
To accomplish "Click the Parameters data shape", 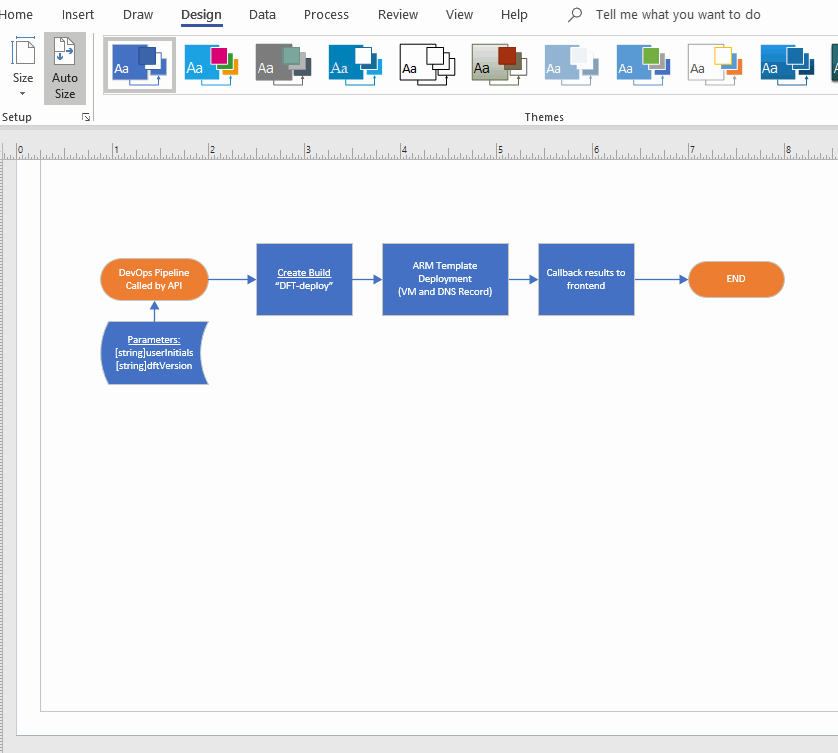I will (154, 352).
